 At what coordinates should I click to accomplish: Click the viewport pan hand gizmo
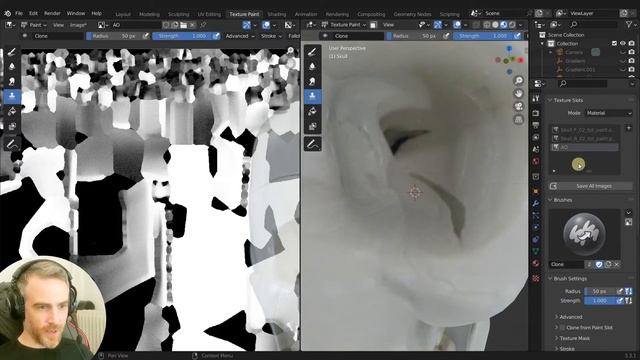(518, 93)
